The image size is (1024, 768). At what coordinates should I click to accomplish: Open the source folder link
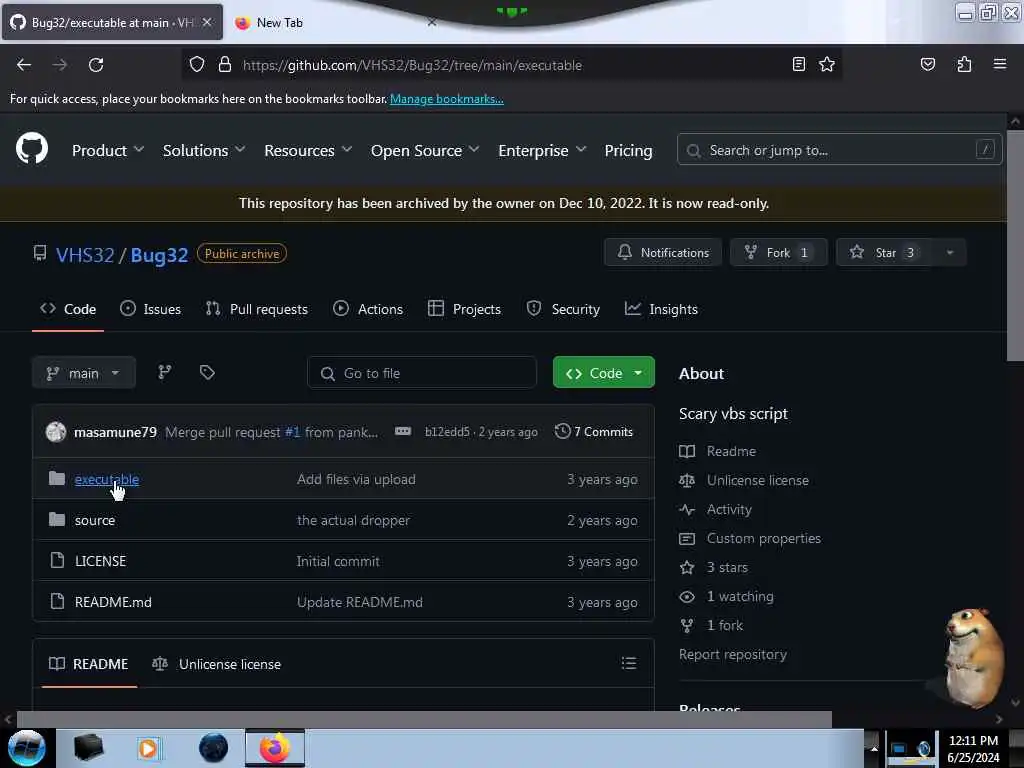tap(95, 520)
